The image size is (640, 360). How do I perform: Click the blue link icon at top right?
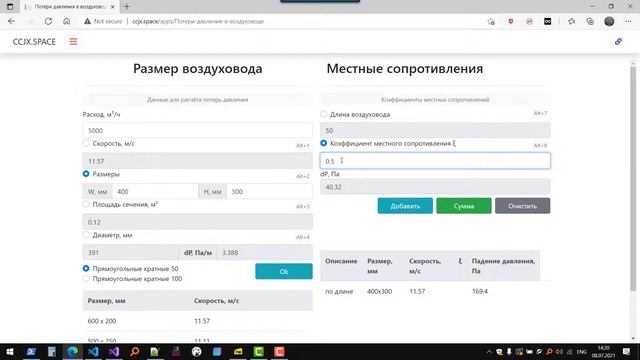618,42
